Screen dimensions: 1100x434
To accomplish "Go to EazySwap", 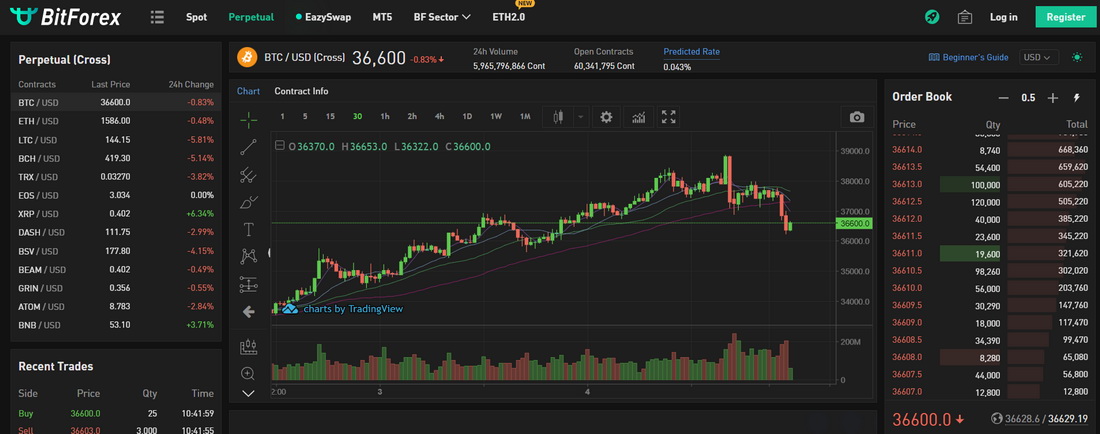I will 323,17.
